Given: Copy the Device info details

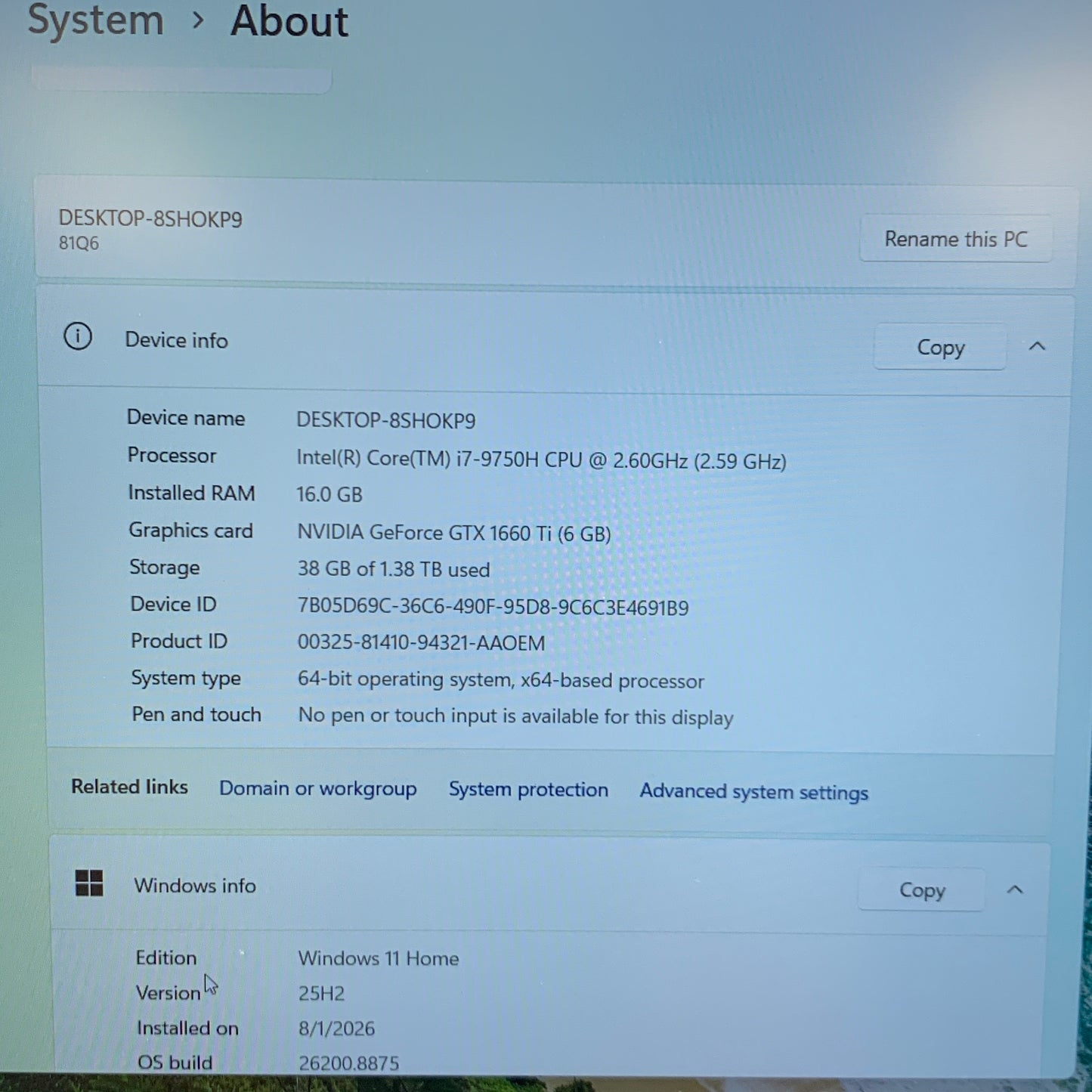Looking at the screenshot, I should click(x=940, y=347).
